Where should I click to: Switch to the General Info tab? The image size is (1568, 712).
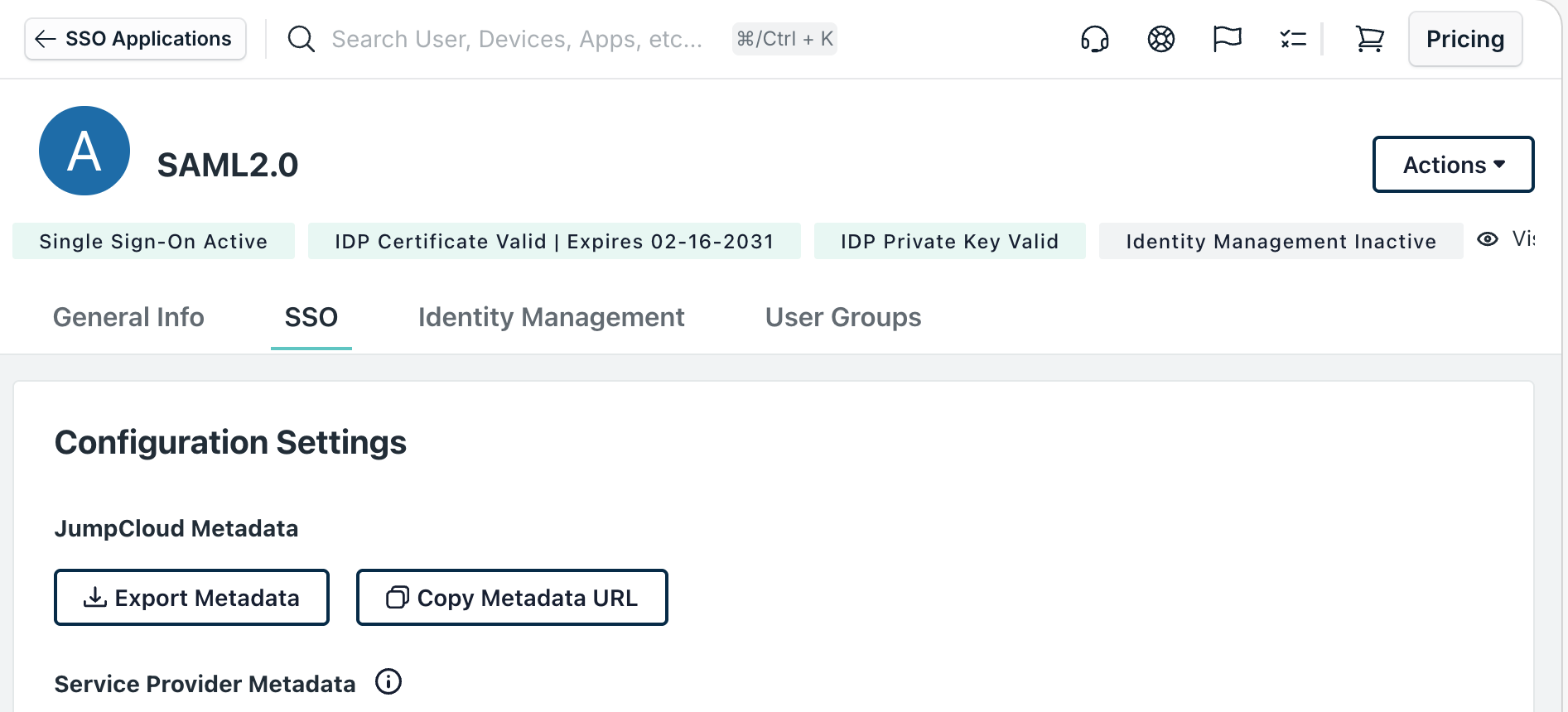[128, 317]
